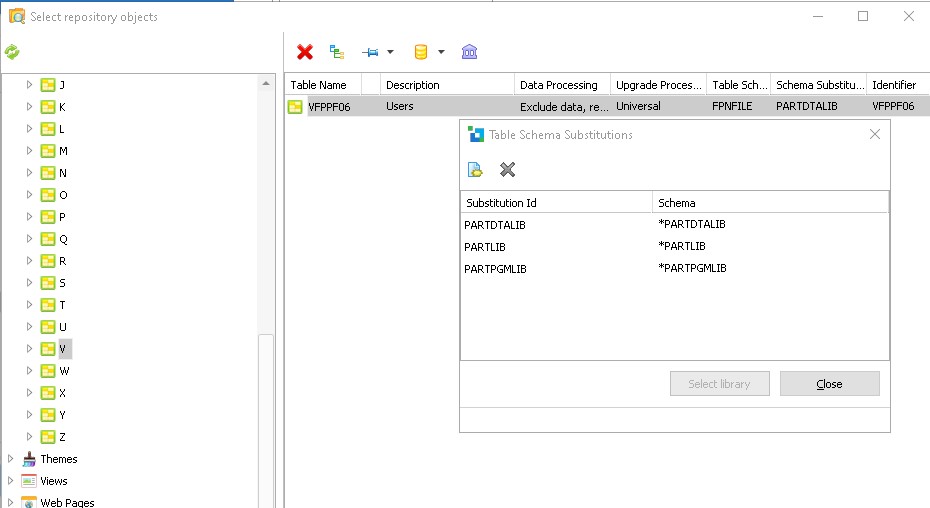The height and width of the screenshot is (508, 930).
Task: Sort by Substitution Id column header
Action: pyautogui.click(x=555, y=203)
